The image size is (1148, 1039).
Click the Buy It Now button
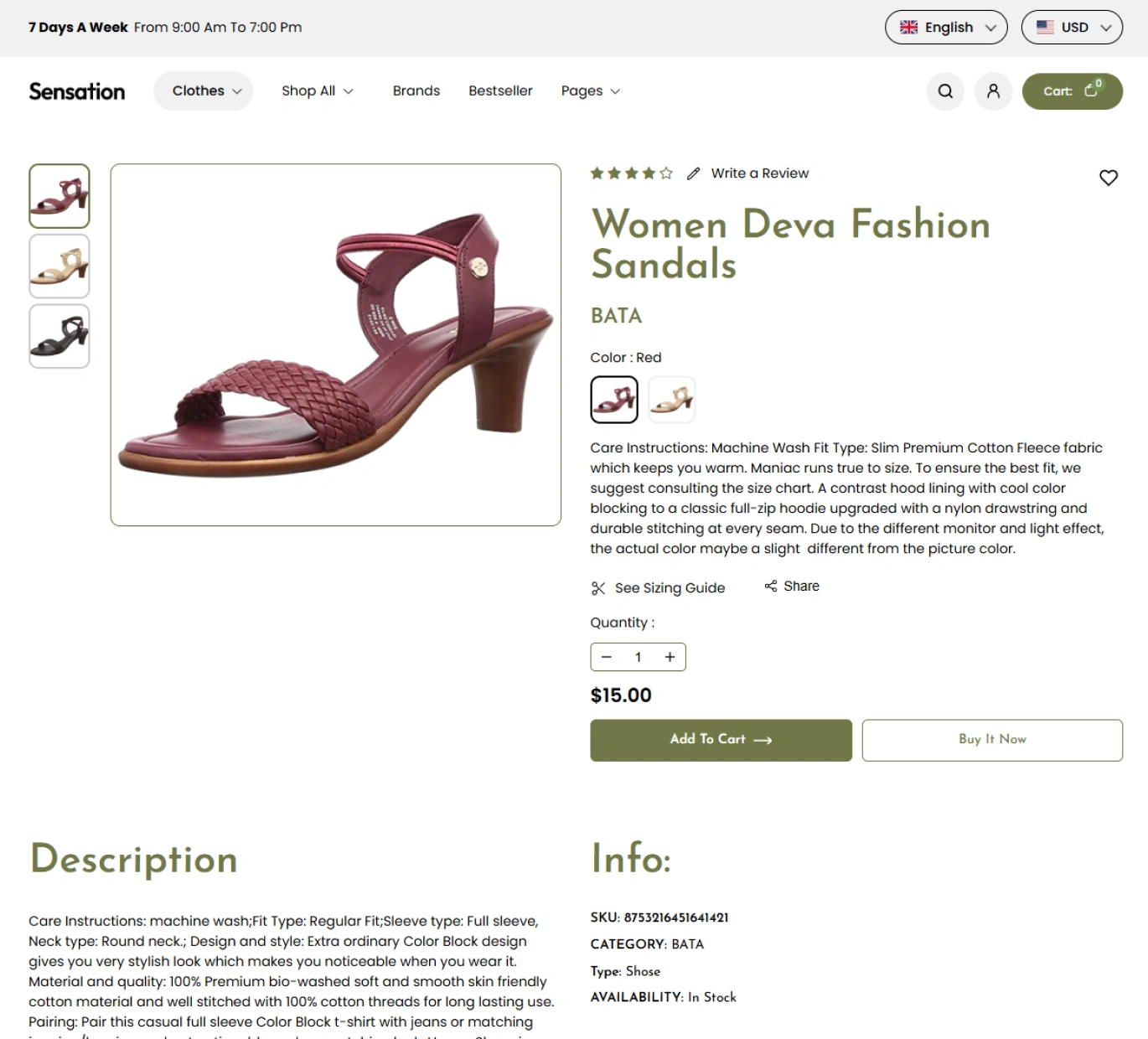click(x=992, y=740)
